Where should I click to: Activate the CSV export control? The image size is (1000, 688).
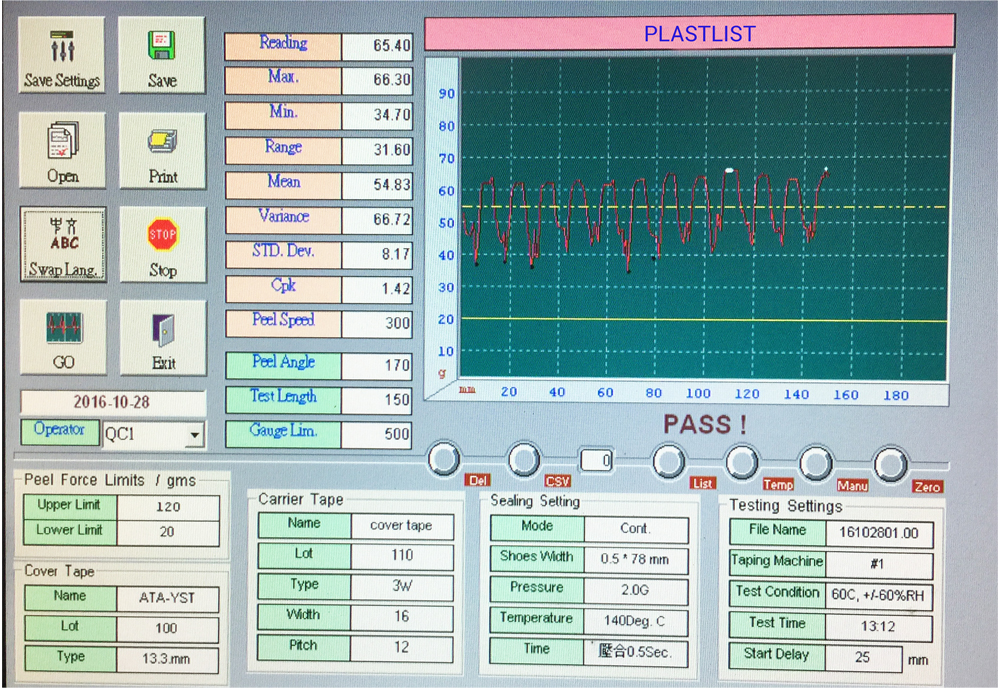[524, 457]
